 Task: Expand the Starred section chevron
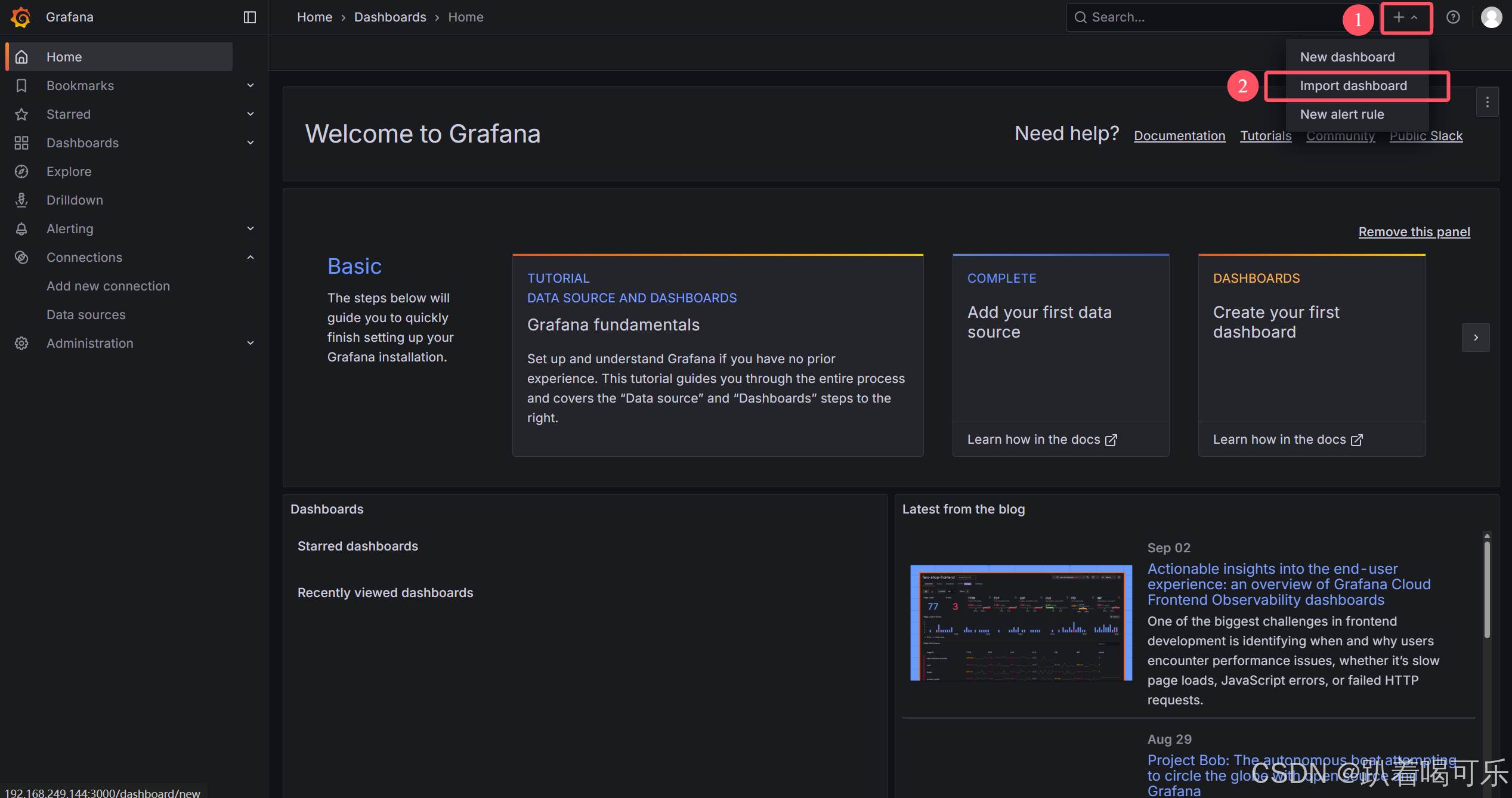coord(251,114)
